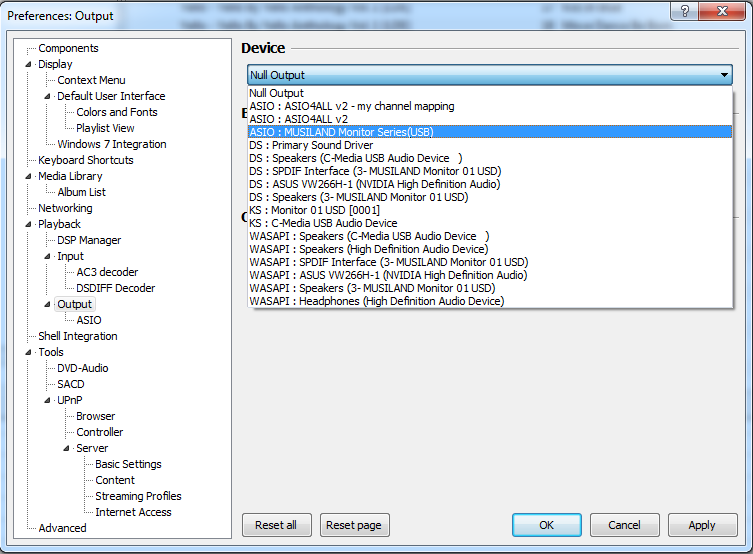This screenshot has height=554, width=753.
Task: Open Context Menu preferences page
Action: pyautogui.click(x=91, y=80)
